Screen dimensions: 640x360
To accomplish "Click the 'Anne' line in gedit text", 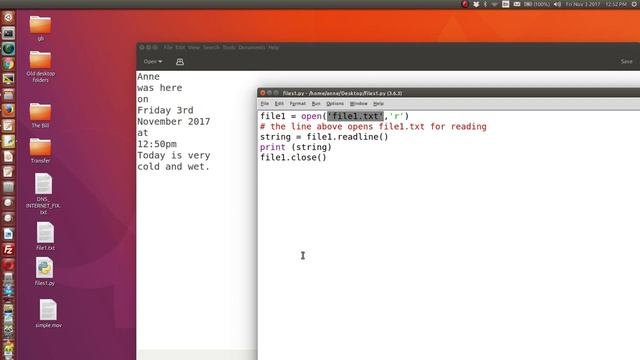I will click(x=149, y=77).
